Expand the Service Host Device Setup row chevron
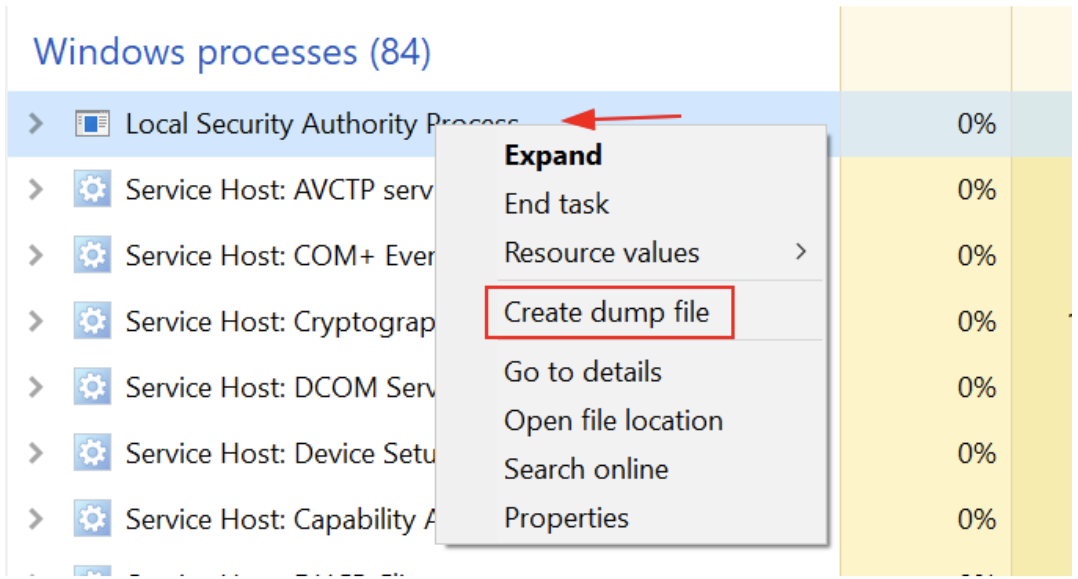The width and height of the screenshot is (1078, 579). (x=36, y=453)
